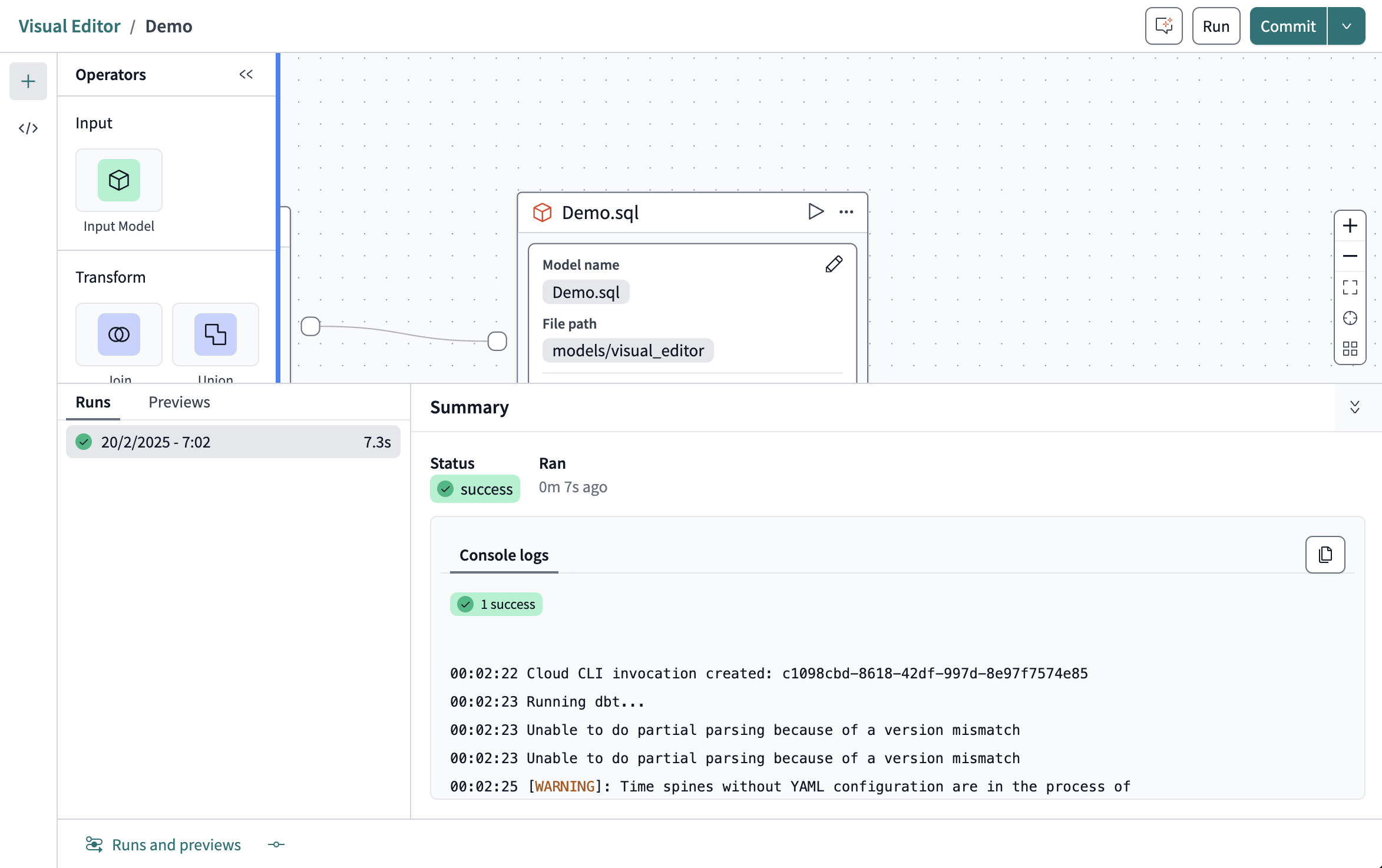Open Demo.sql node more options menu
Viewport: 1382px width, 868px height.
tap(846, 212)
